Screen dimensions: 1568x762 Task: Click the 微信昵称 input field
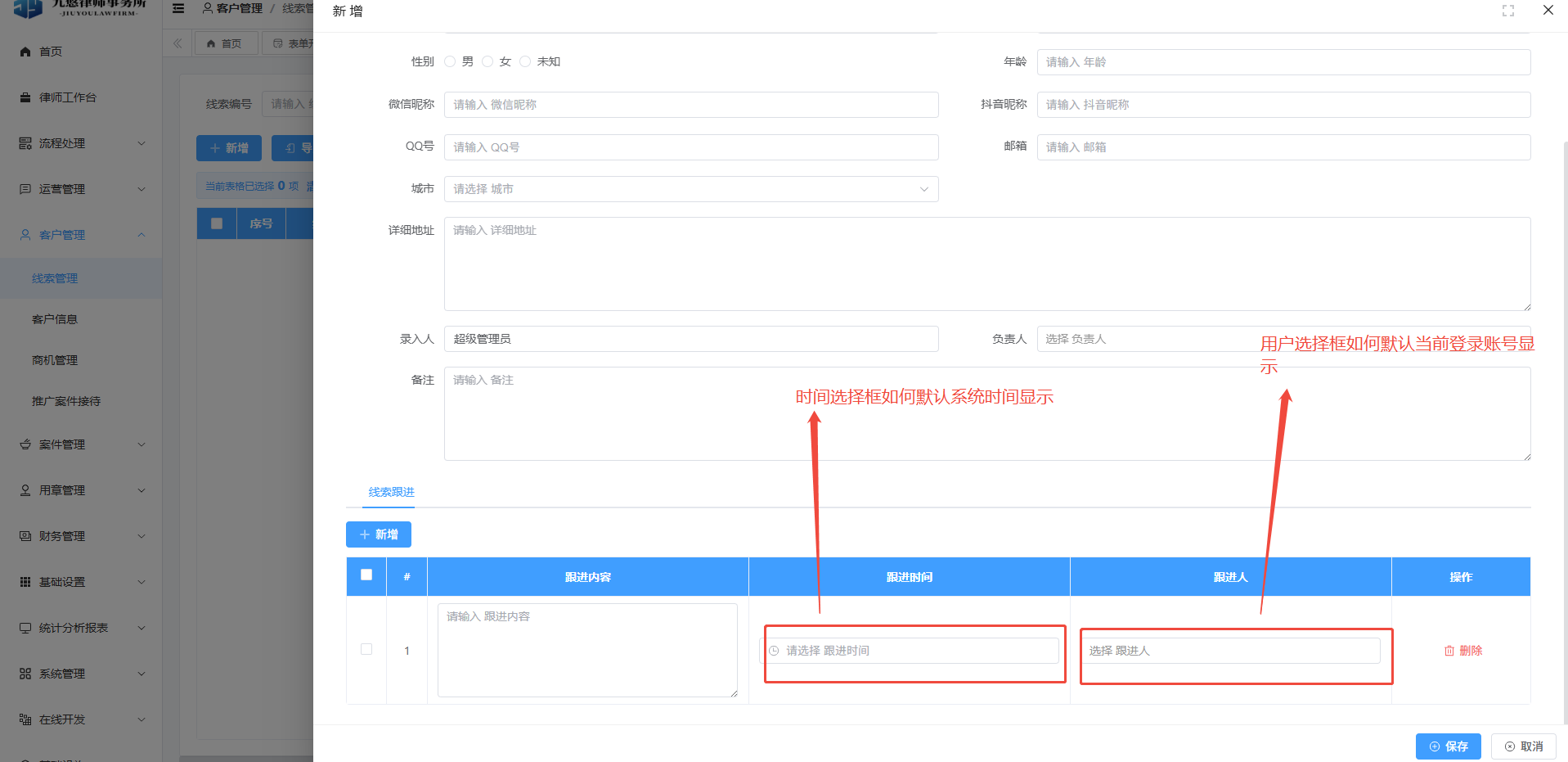tap(690, 105)
